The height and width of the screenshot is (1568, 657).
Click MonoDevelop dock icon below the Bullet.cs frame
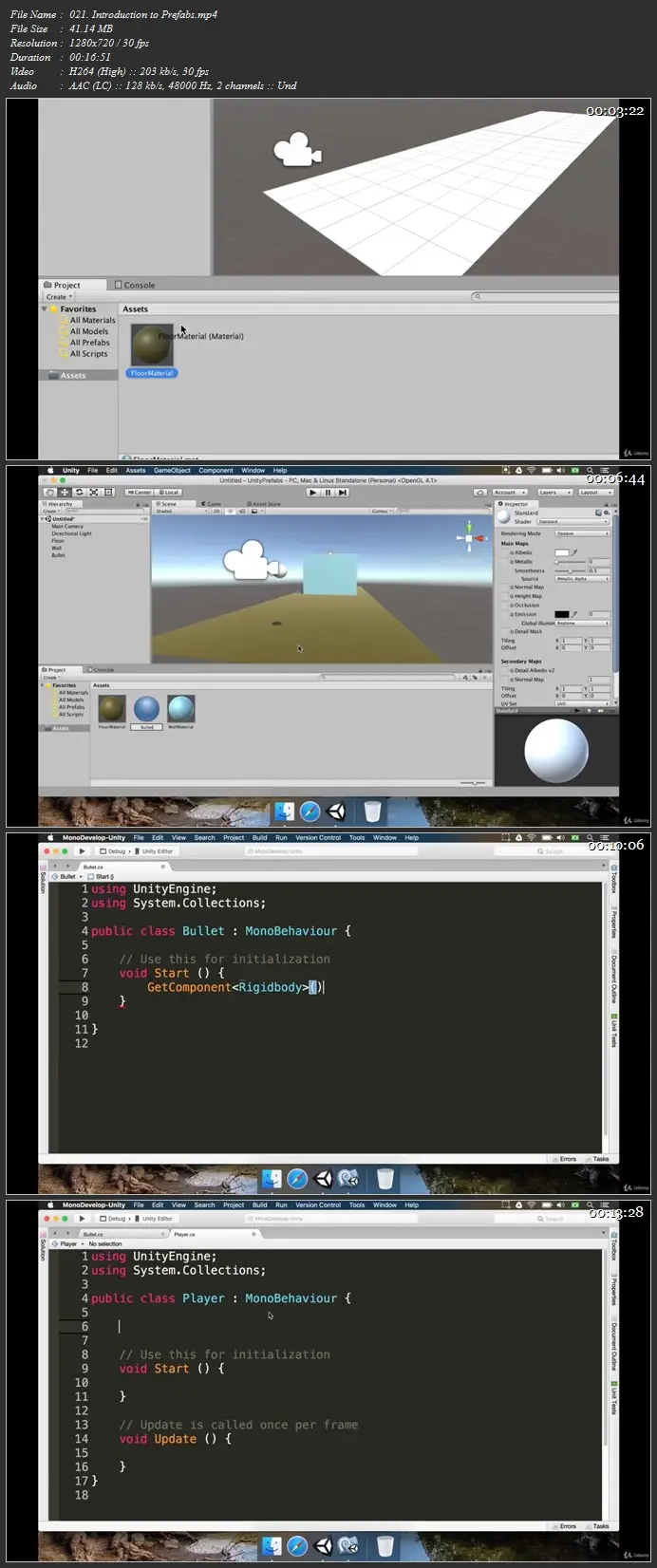pyautogui.click(x=348, y=1179)
